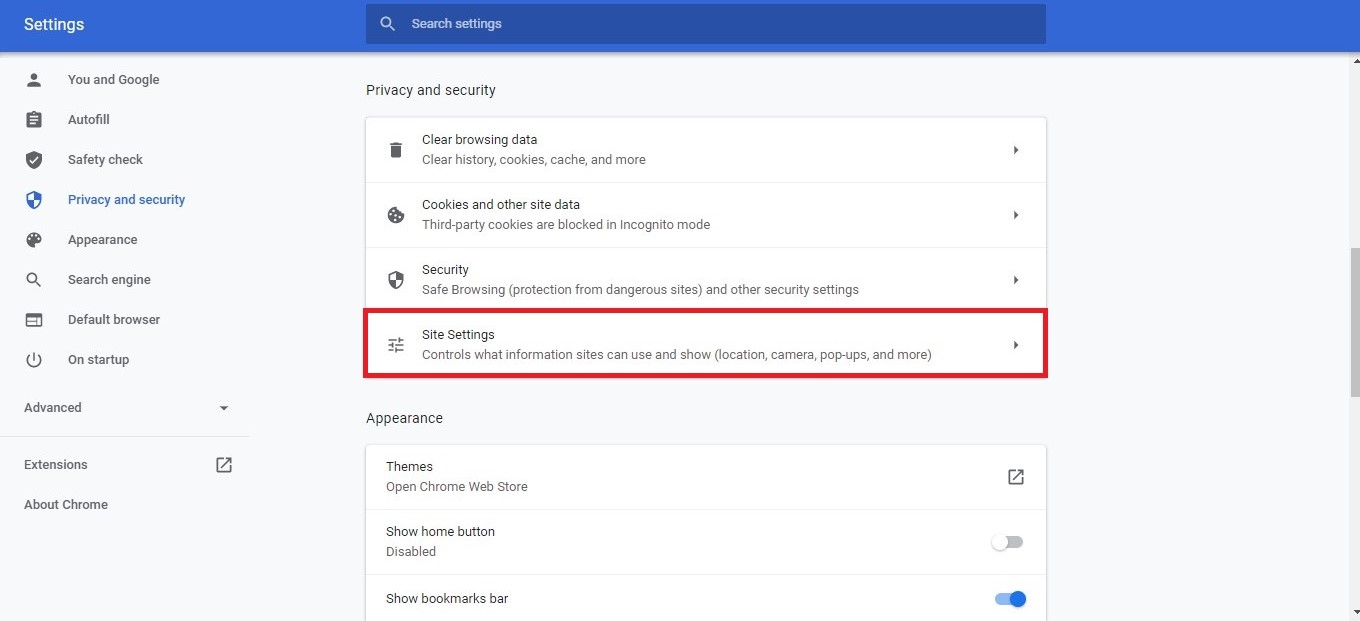Switch to the Appearance section
Image resolution: width=1360 pixels, height=621 pixels.
pyautogui.click(x=102, y=239)
